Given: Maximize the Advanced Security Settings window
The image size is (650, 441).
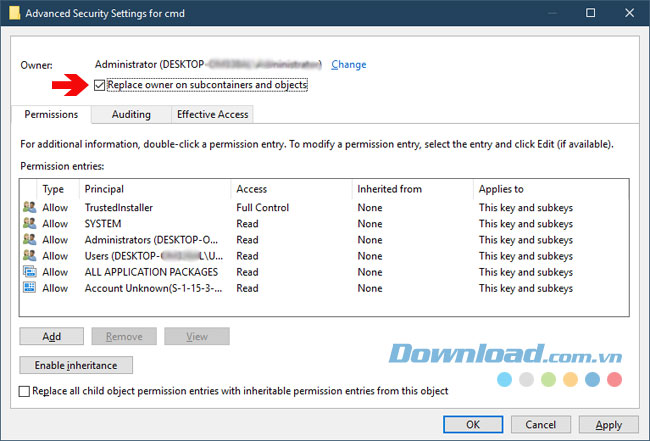Looking at the screenshot, I should [590, 13].
